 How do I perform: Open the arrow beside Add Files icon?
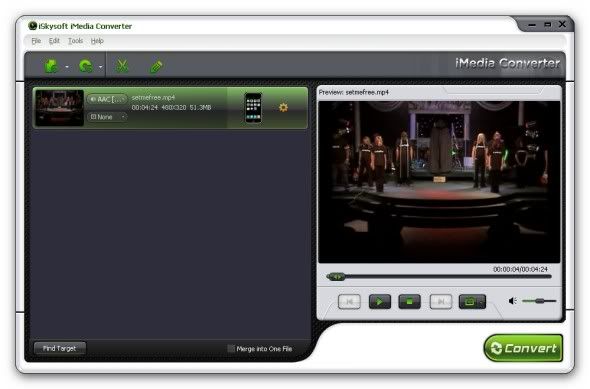67,67
